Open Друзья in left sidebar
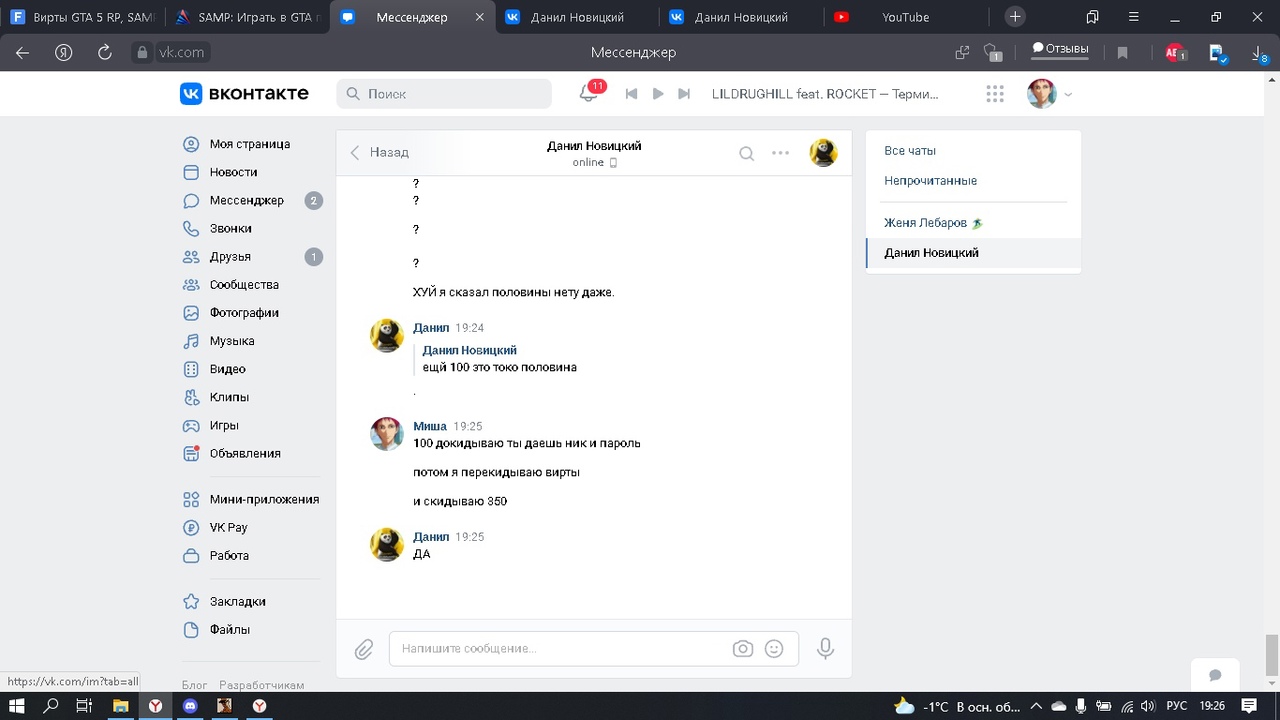 tap(230, 257)
